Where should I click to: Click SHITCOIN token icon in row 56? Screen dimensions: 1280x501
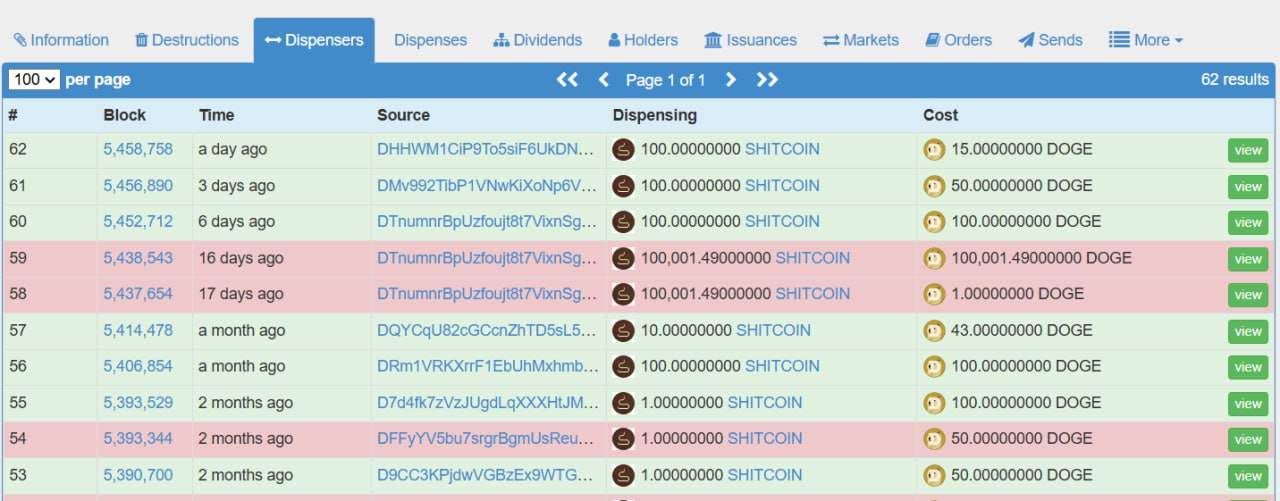[624, 366]
